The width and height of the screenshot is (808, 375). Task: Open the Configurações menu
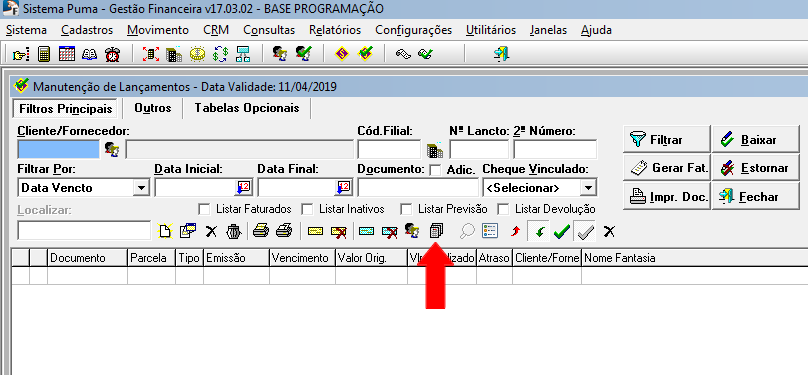(x=413, y=30)
